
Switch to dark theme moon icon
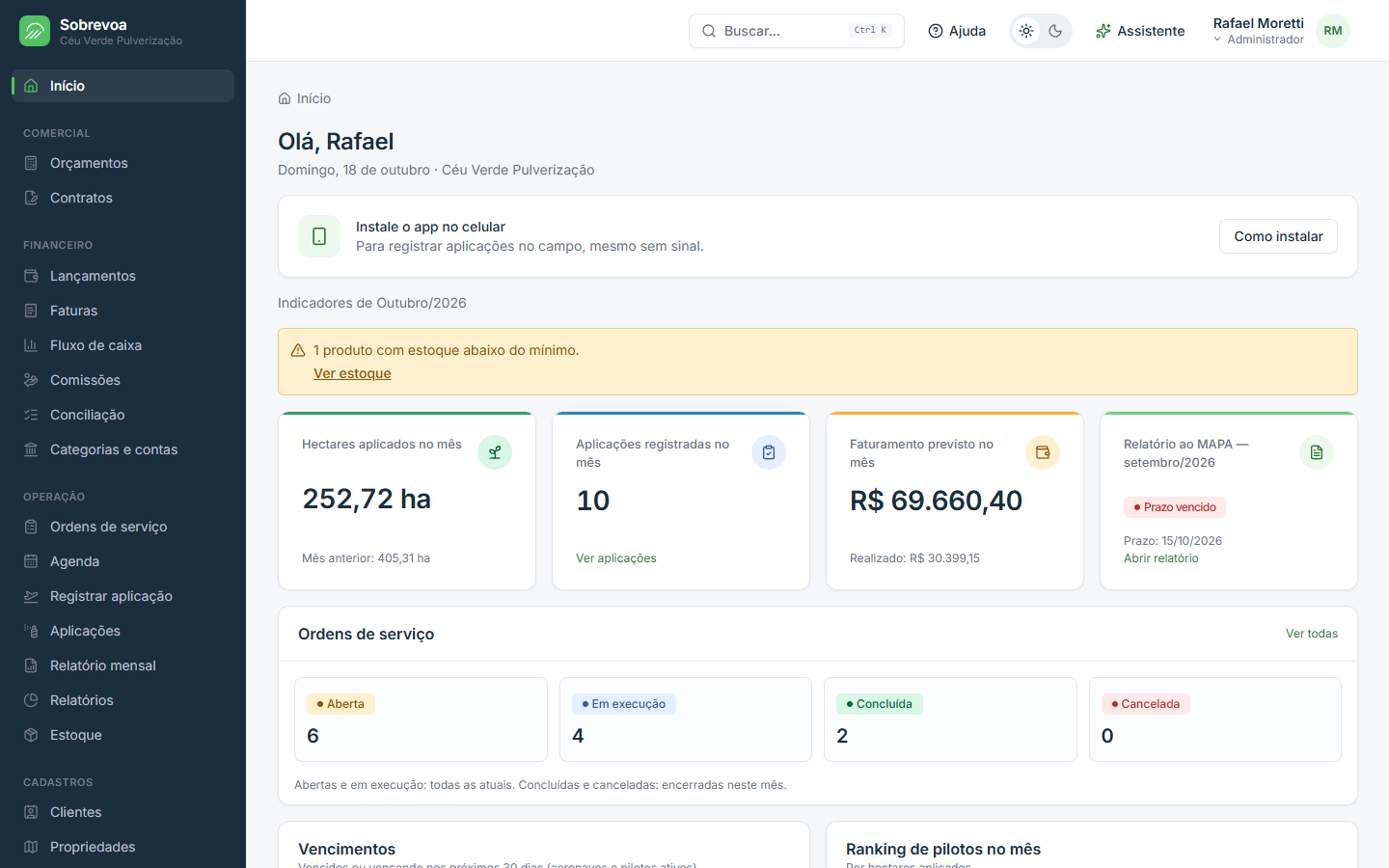[1055, 31]
